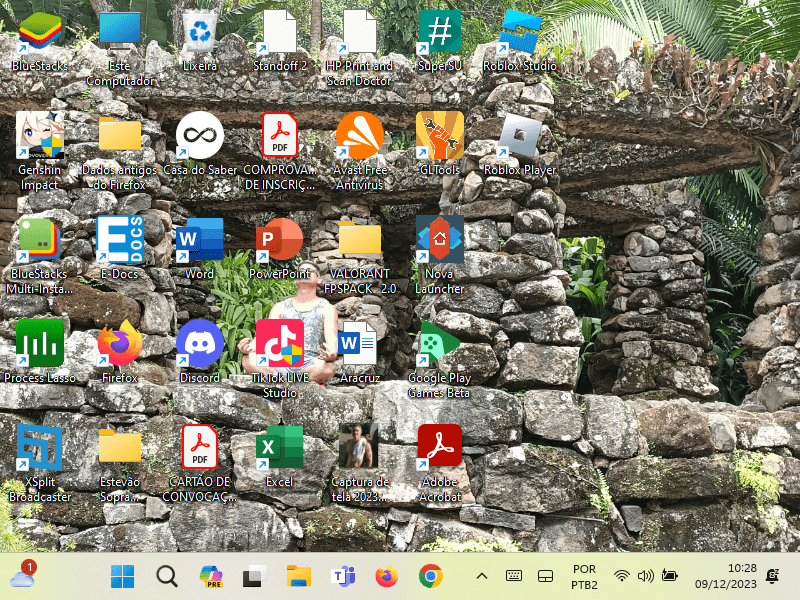Open File Explorer from the taskbar

pos(298,577)
